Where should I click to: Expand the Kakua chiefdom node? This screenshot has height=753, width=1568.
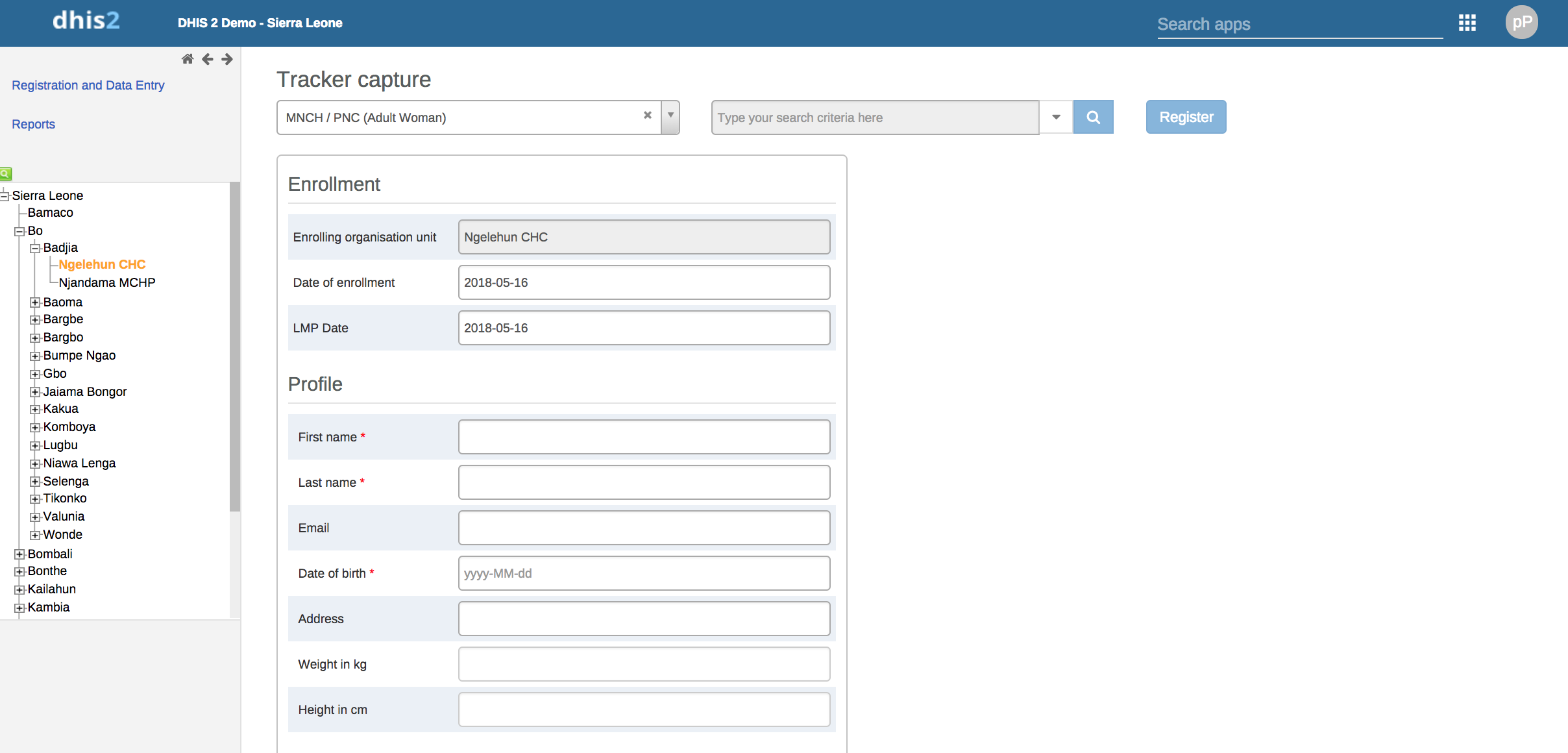35,409
